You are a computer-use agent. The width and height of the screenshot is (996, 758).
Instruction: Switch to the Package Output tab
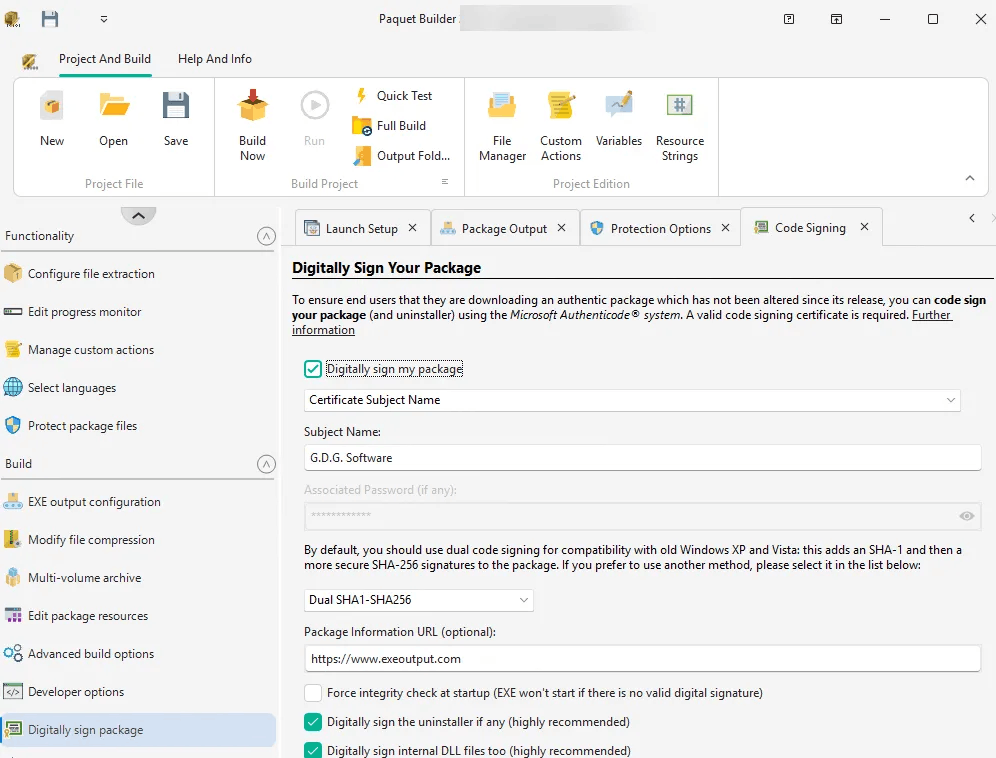pos(504,229)
